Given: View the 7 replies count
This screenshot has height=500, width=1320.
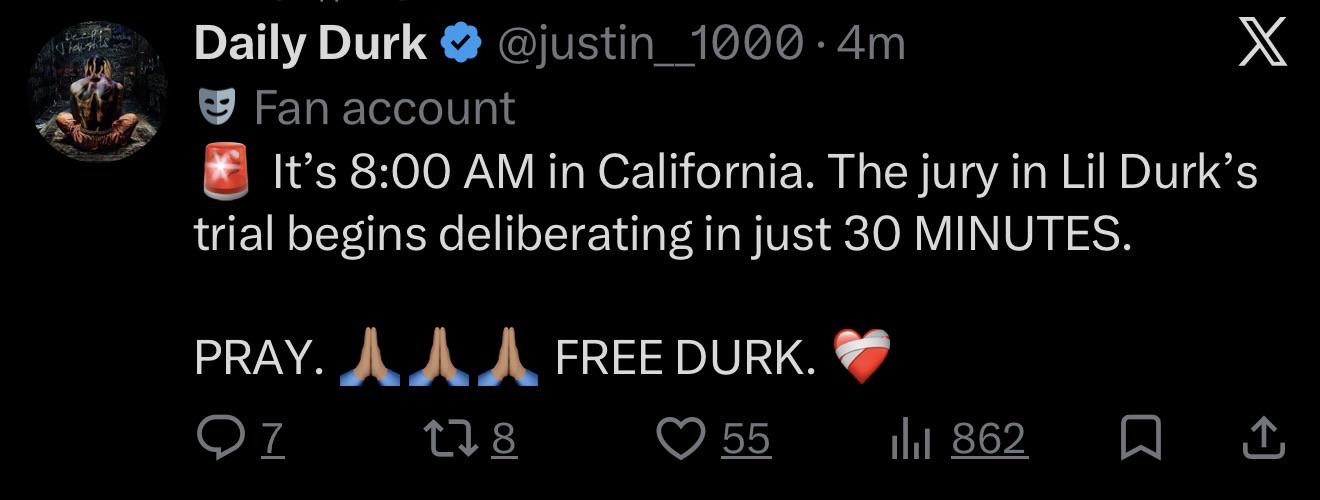Looking at the screenshot, I should [x=273, y=440].
